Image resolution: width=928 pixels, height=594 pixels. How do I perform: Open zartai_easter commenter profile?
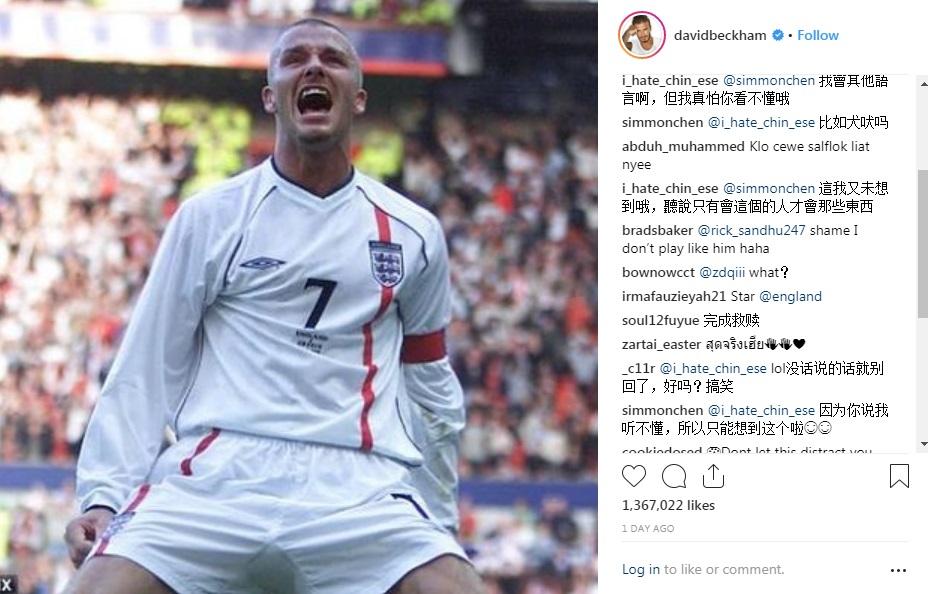tap(661, 344)
